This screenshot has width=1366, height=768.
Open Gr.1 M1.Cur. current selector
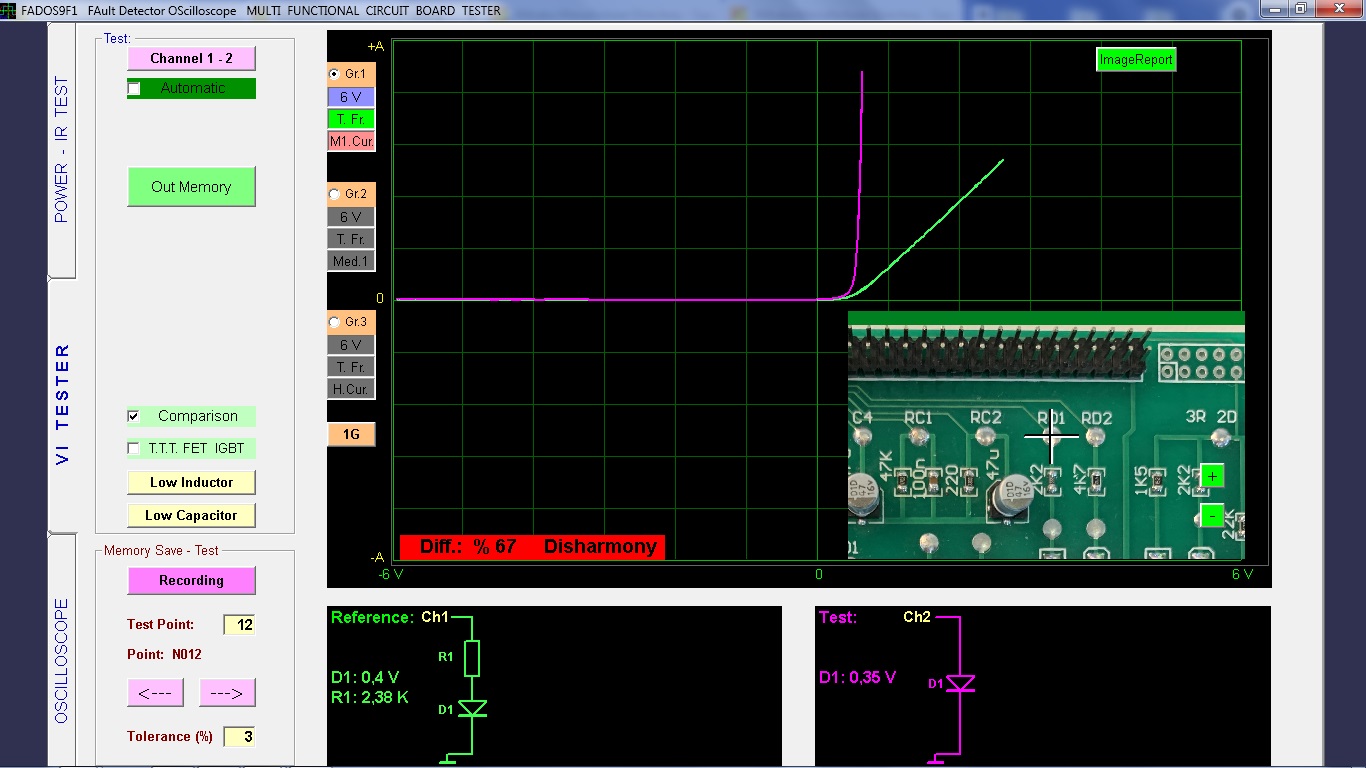point(351,142)
